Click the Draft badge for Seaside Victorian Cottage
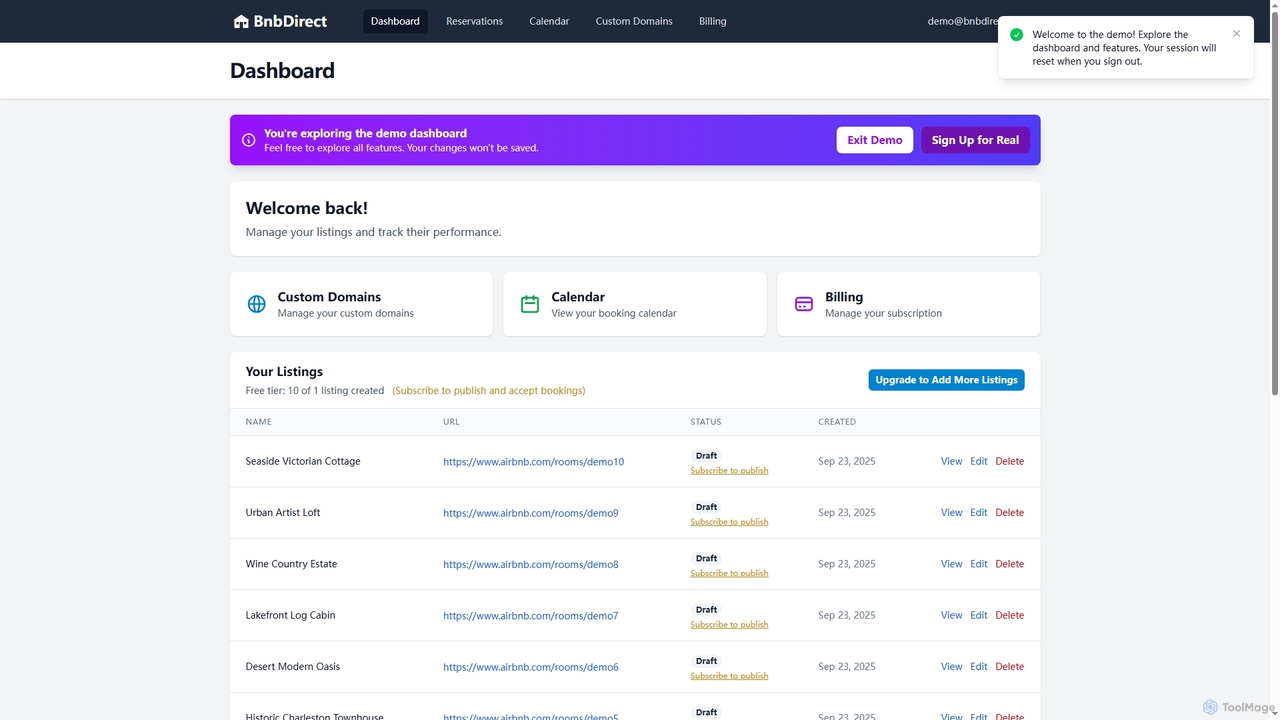1280x720 pixels. (707, 456)
